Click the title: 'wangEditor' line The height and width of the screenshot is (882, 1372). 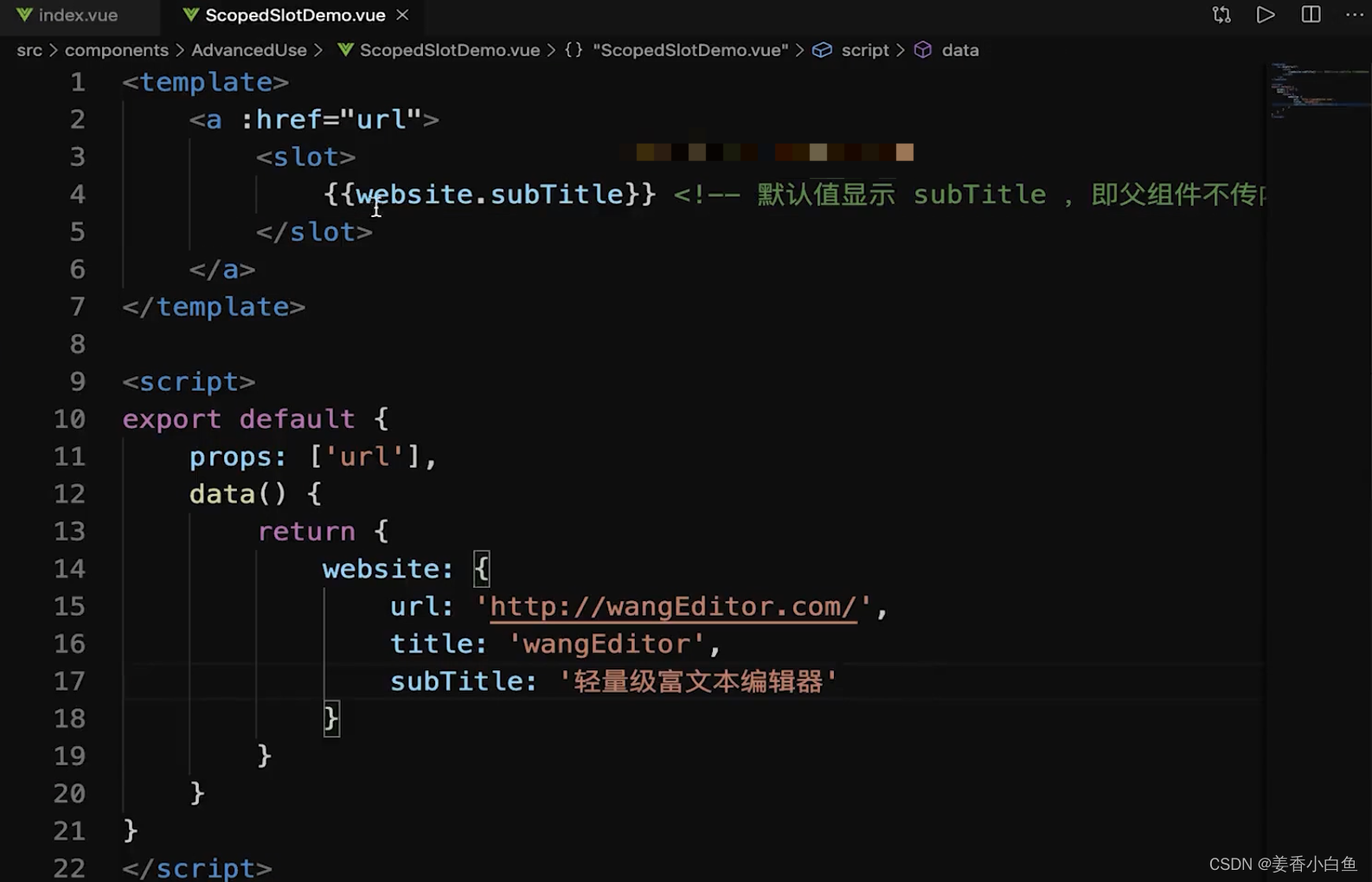pos(555,643)
